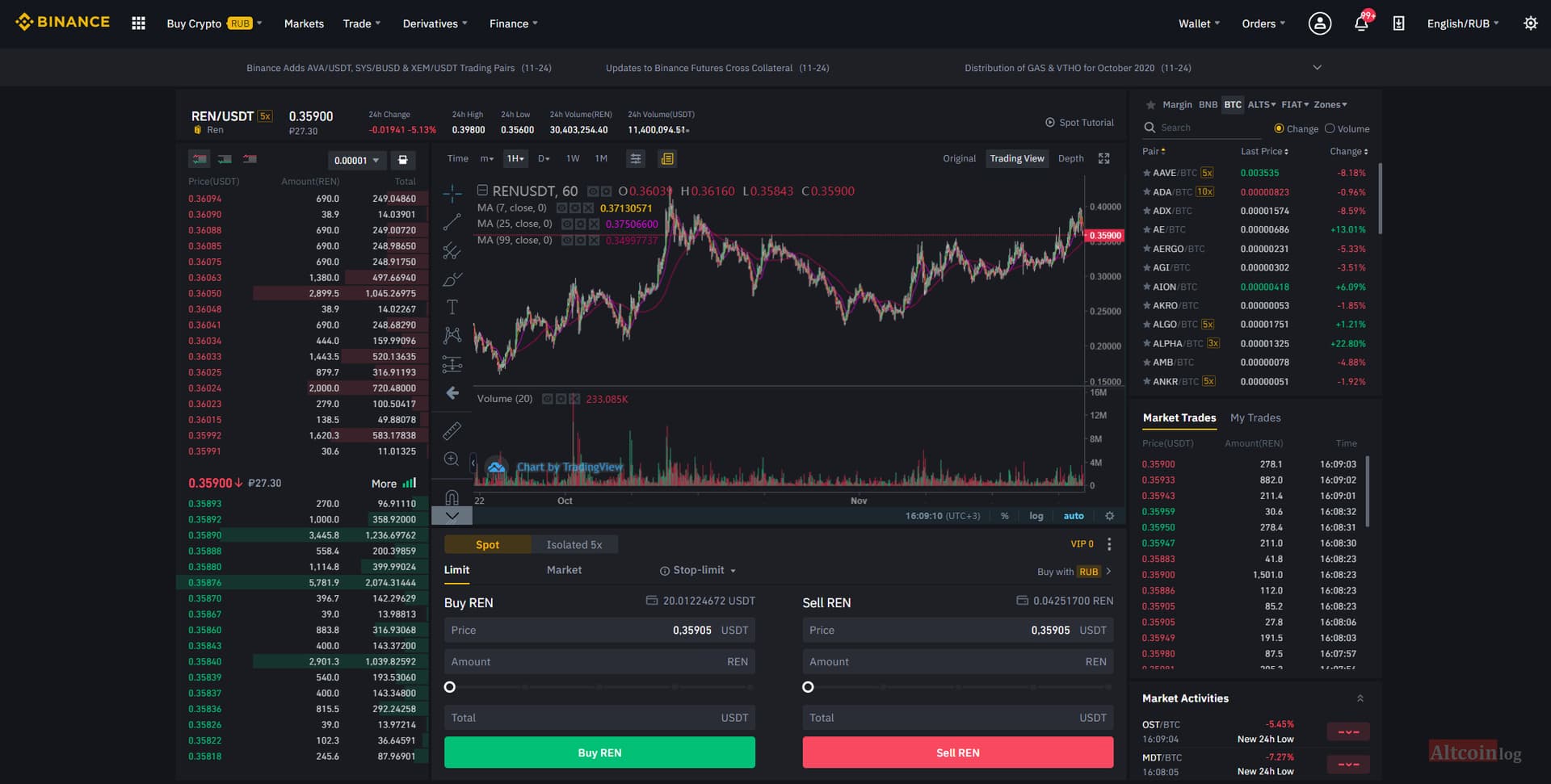The image size is (1551, 784).
Task: Show favorites star in pairs panel
Action: pyautogui.click(x=1150, y=105)
